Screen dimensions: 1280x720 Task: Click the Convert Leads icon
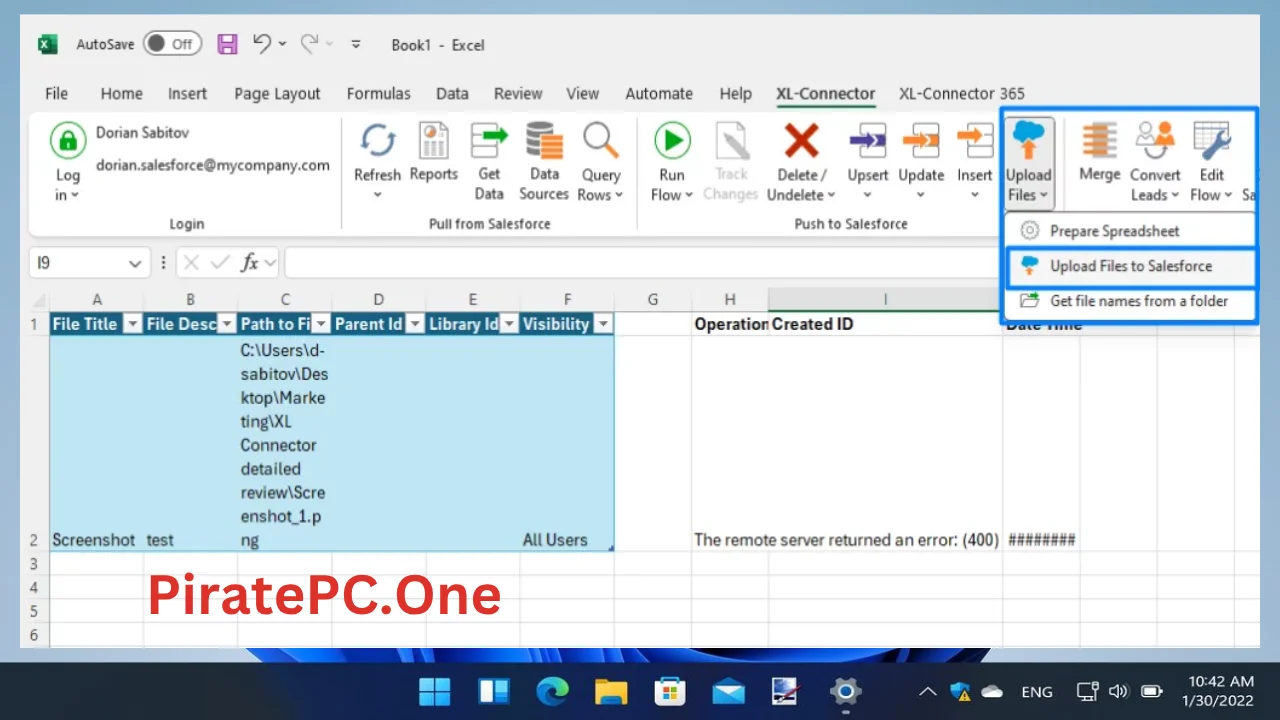tap(1155, 141)
